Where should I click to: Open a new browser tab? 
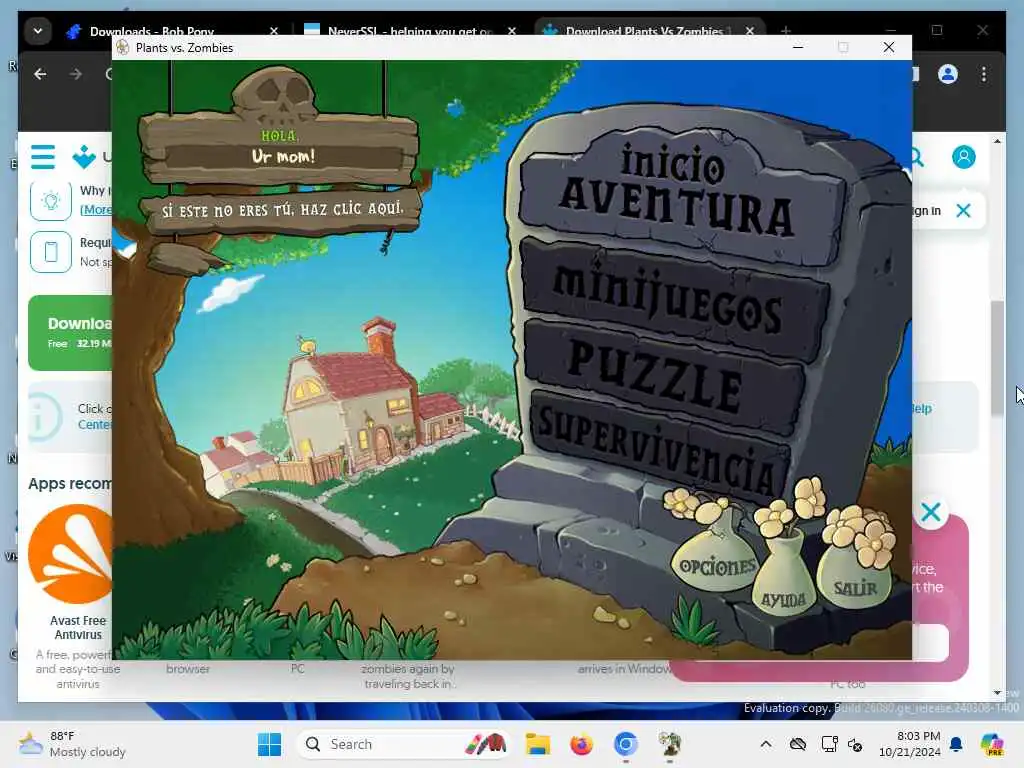(786, 31)
